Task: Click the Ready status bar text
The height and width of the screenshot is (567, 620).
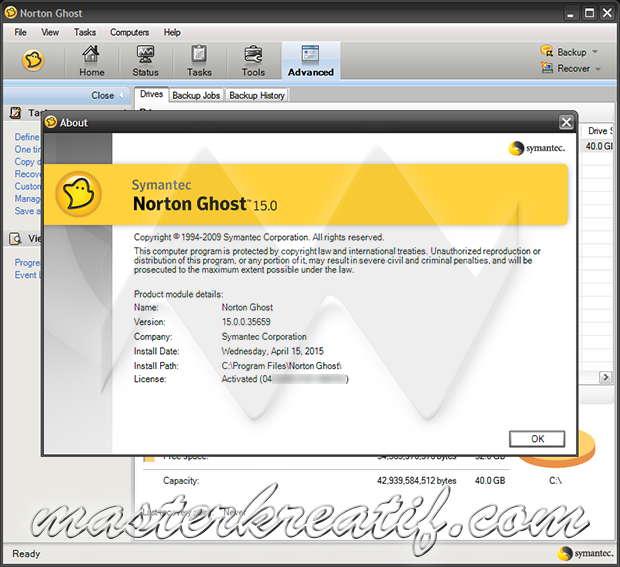Action: click(x=26, y=554)
